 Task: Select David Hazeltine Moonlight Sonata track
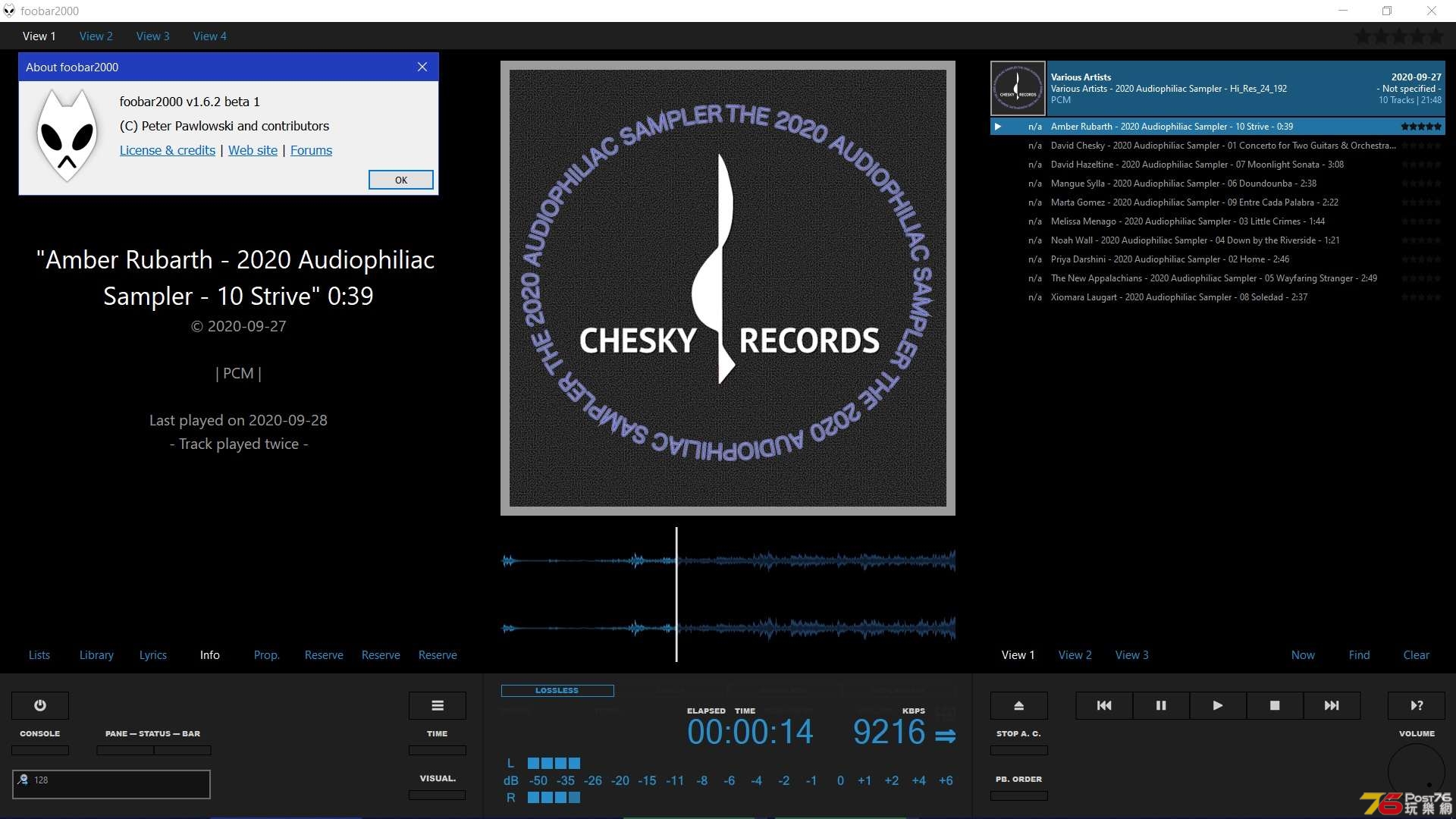pos(1218,165)
